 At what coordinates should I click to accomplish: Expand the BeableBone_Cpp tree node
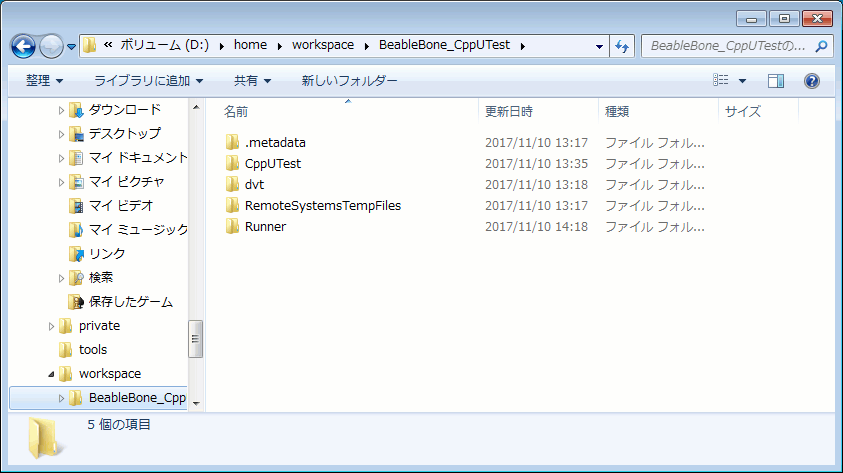61,398
